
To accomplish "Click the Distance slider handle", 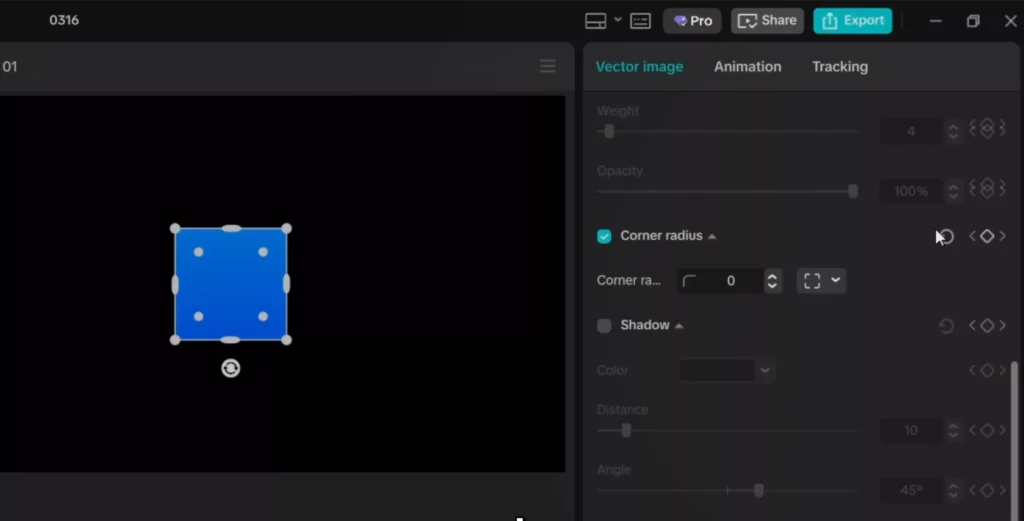I will [626, 430].
